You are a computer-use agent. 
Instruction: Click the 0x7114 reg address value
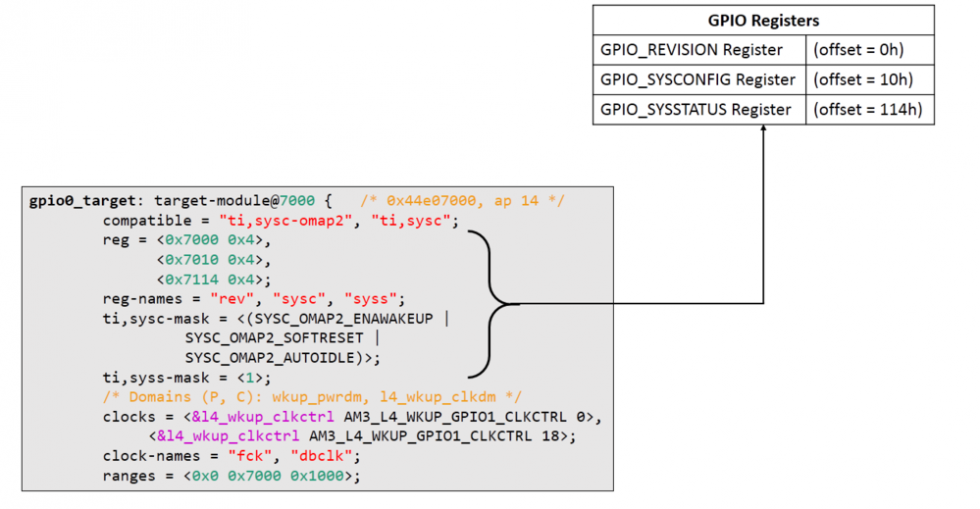190,279
